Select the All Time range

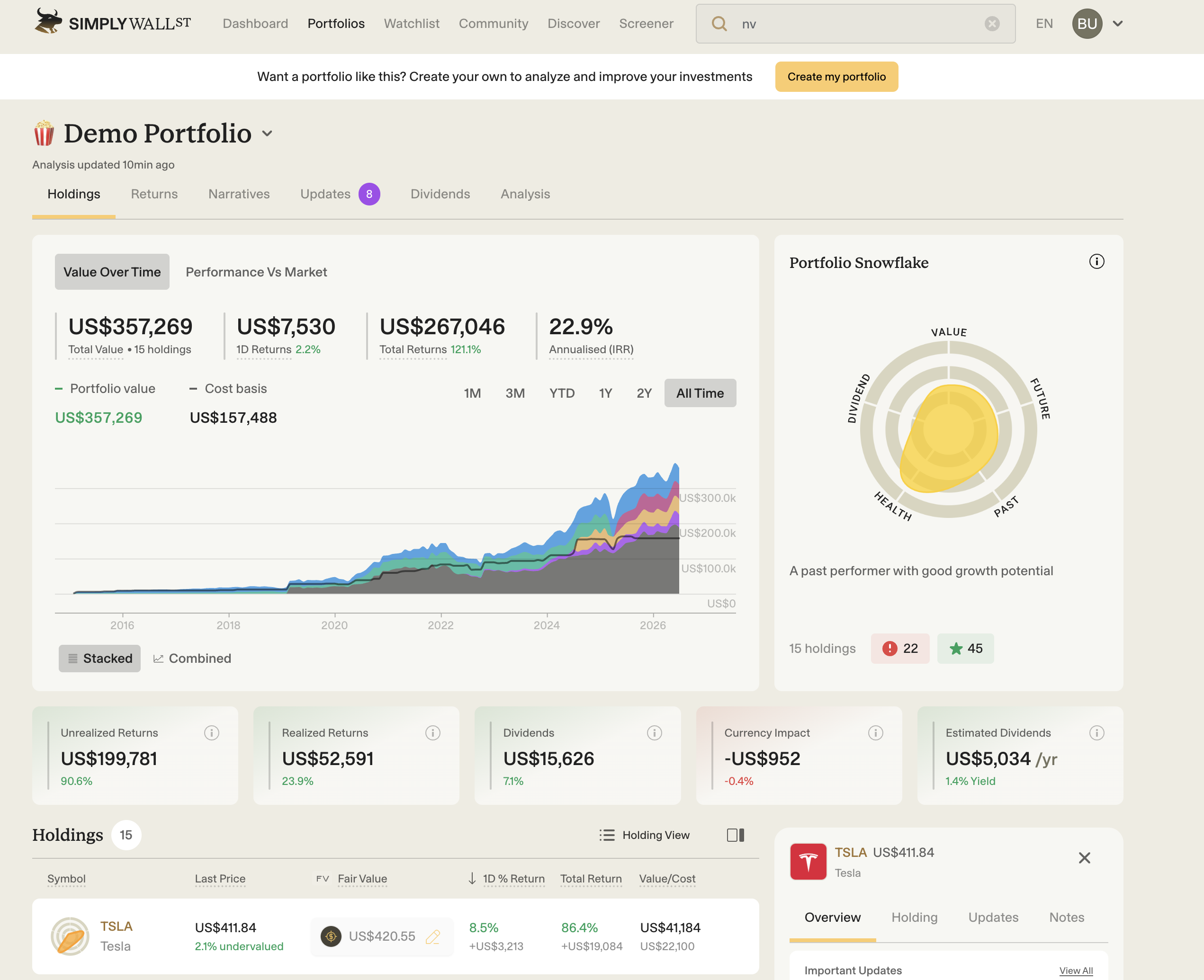point(700,393)
